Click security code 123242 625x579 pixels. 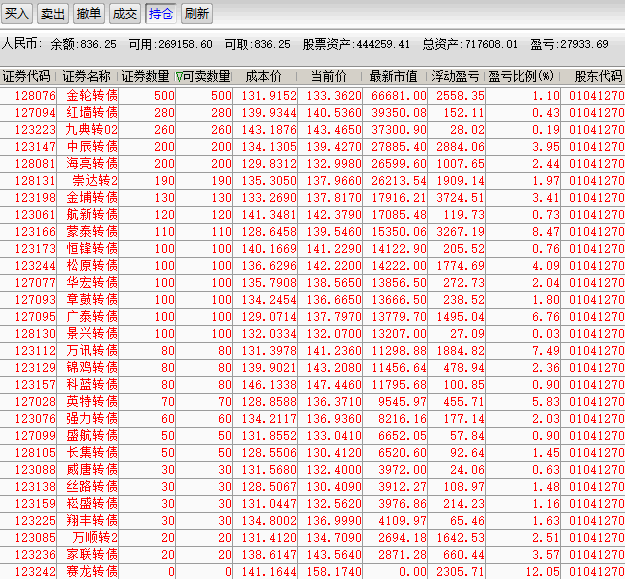35,572
